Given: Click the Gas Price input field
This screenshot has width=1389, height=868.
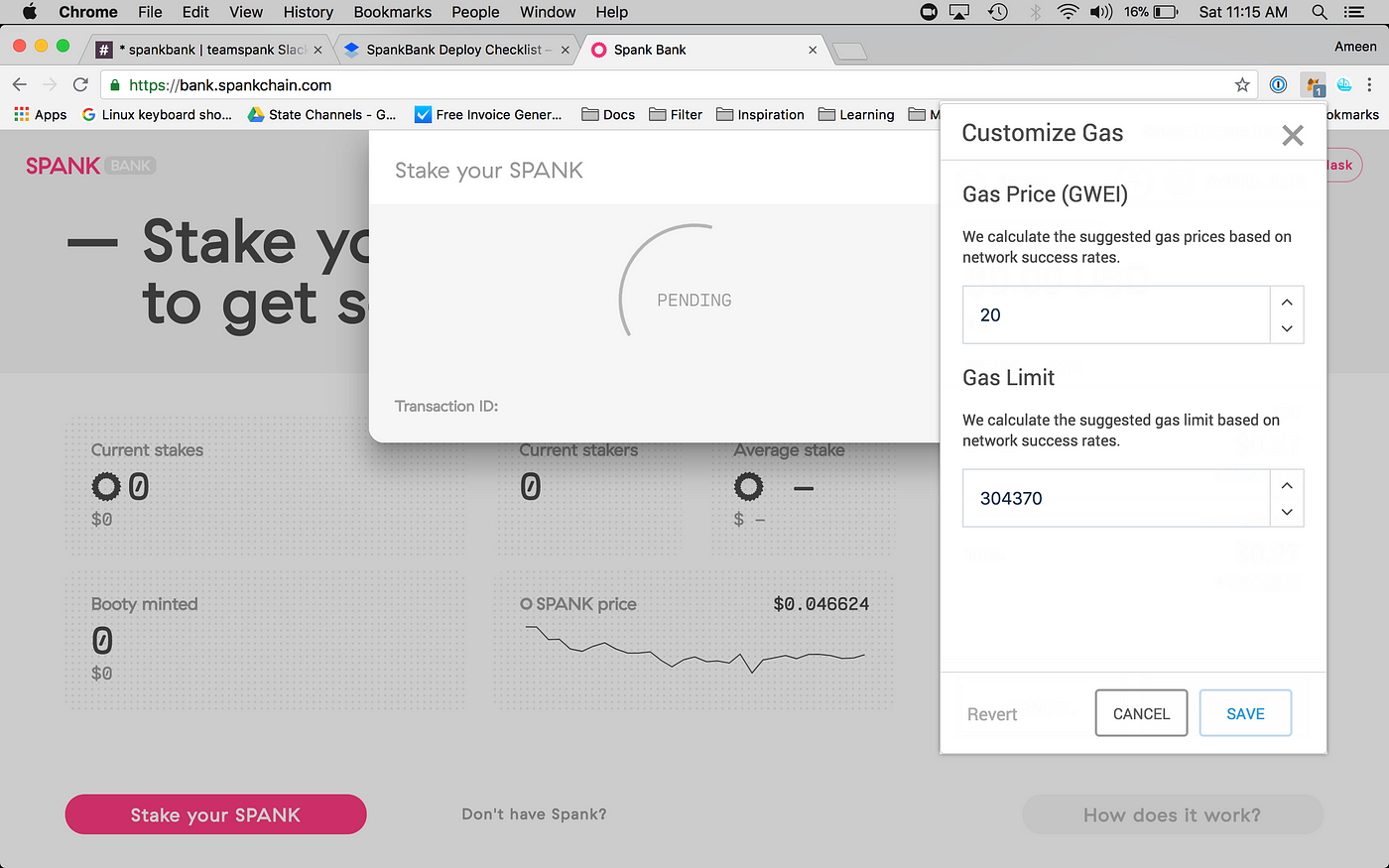Looking at the screenshot, I should 1116,314.
